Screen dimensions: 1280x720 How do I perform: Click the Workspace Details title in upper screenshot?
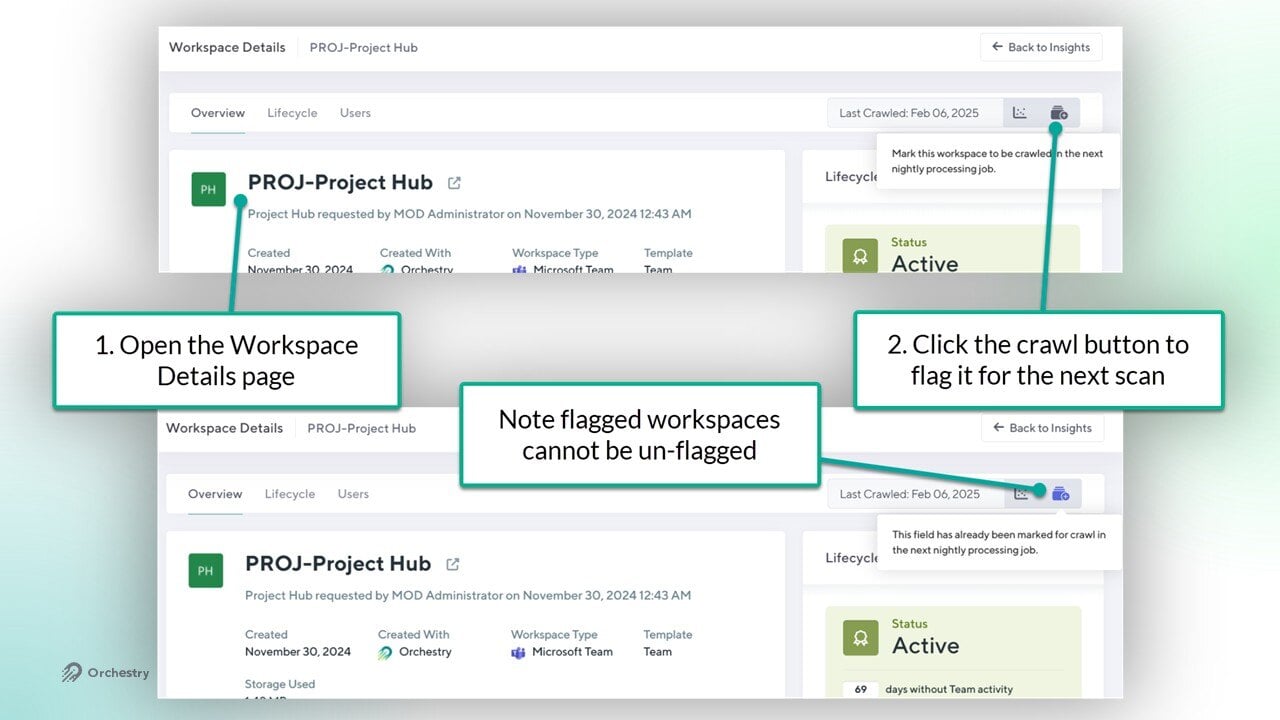227,47
